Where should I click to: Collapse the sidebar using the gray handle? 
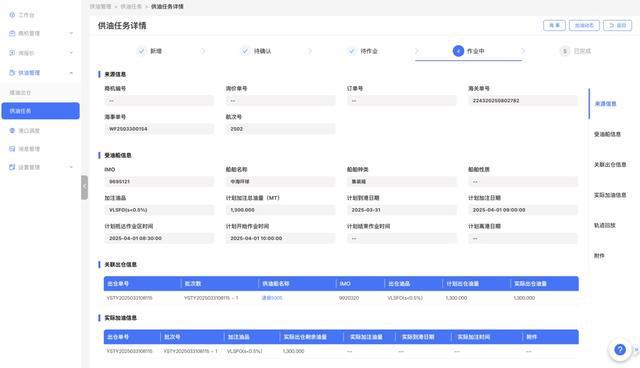84,187
